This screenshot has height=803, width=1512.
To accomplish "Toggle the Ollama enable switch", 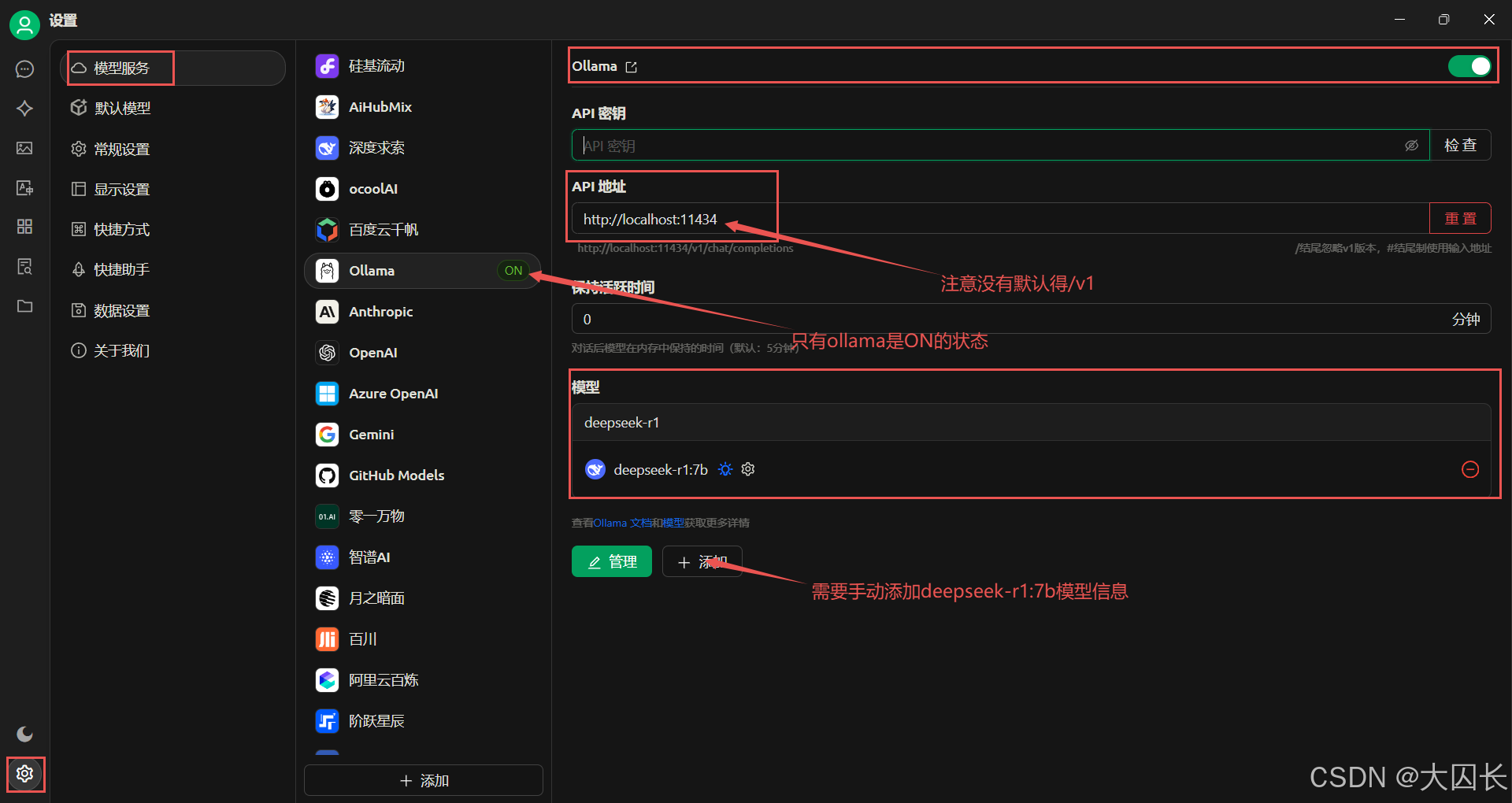I will [x=1469, y=66].
